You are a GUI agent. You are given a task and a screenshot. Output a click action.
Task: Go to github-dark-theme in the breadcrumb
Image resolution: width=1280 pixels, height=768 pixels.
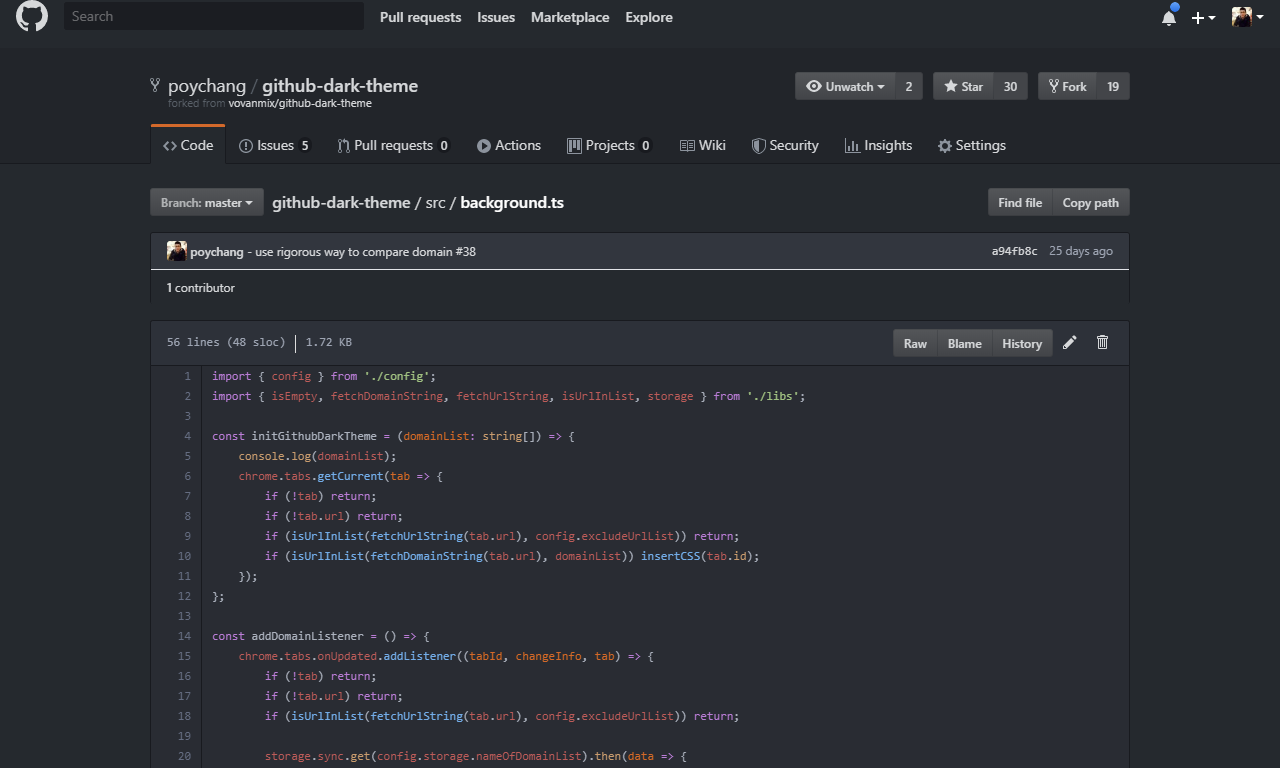pyautogui.click(x=341, y=202)
